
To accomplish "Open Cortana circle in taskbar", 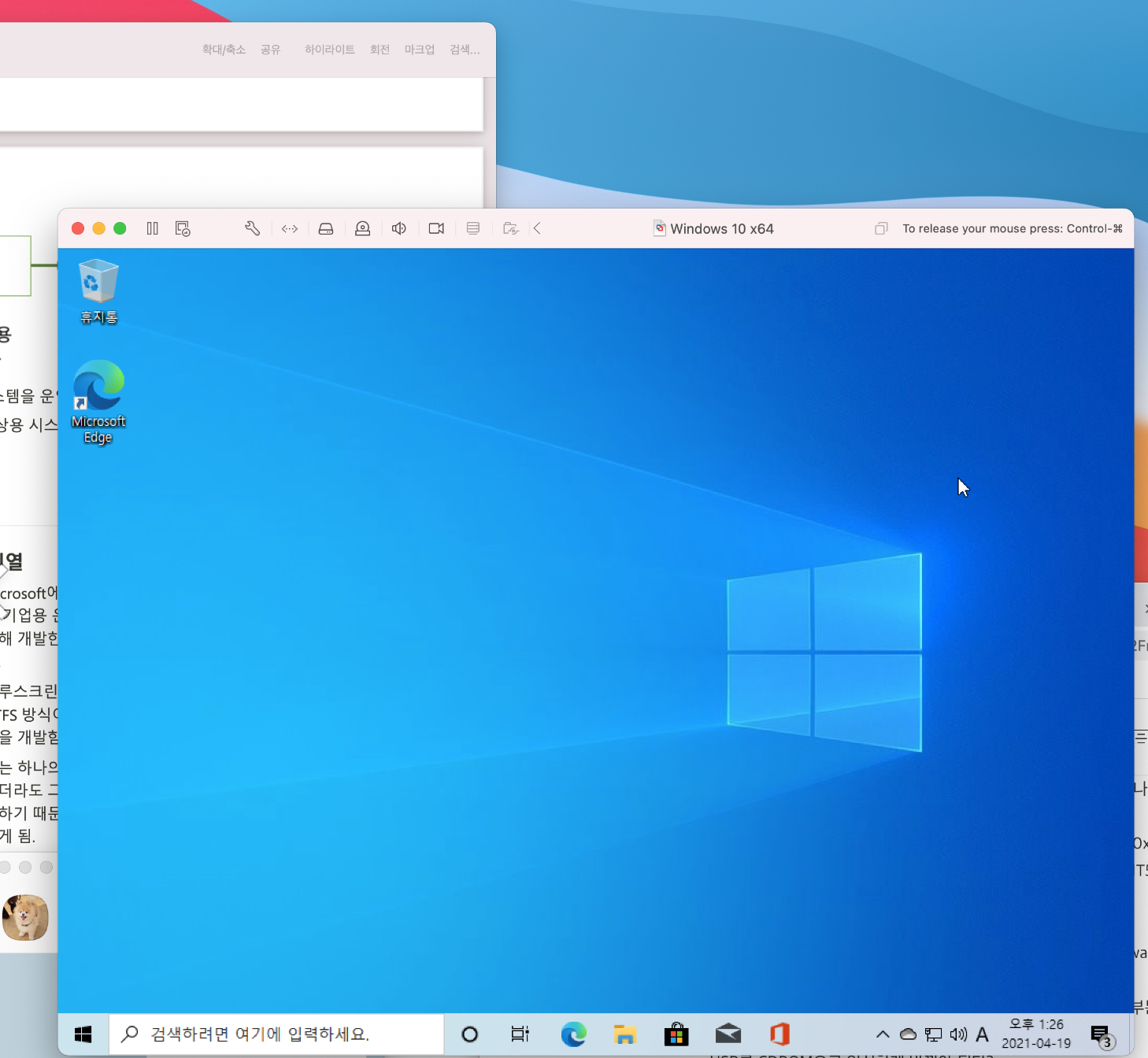I will pyautogui.click(x=470, y=1034).
